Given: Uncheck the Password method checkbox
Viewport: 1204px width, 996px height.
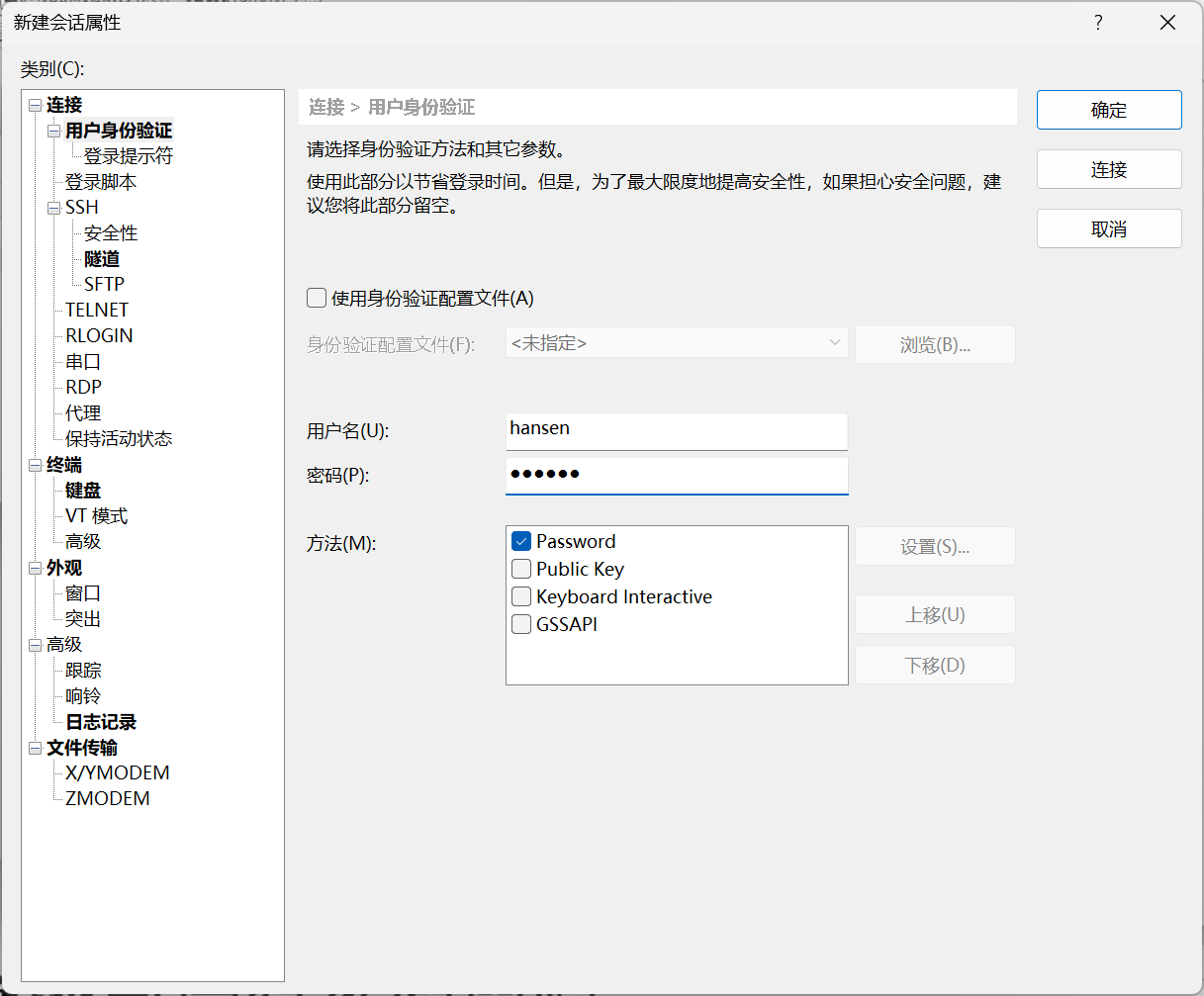Looking at the screenshot, I should point(521,541).
